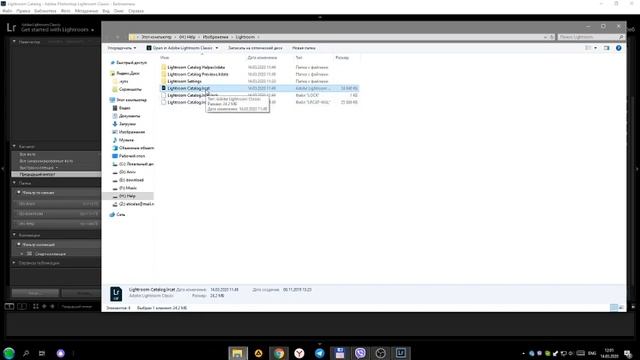Open Правка menu in Lightroom
This screenshot has width=640, height=360.
pos(23,11)
